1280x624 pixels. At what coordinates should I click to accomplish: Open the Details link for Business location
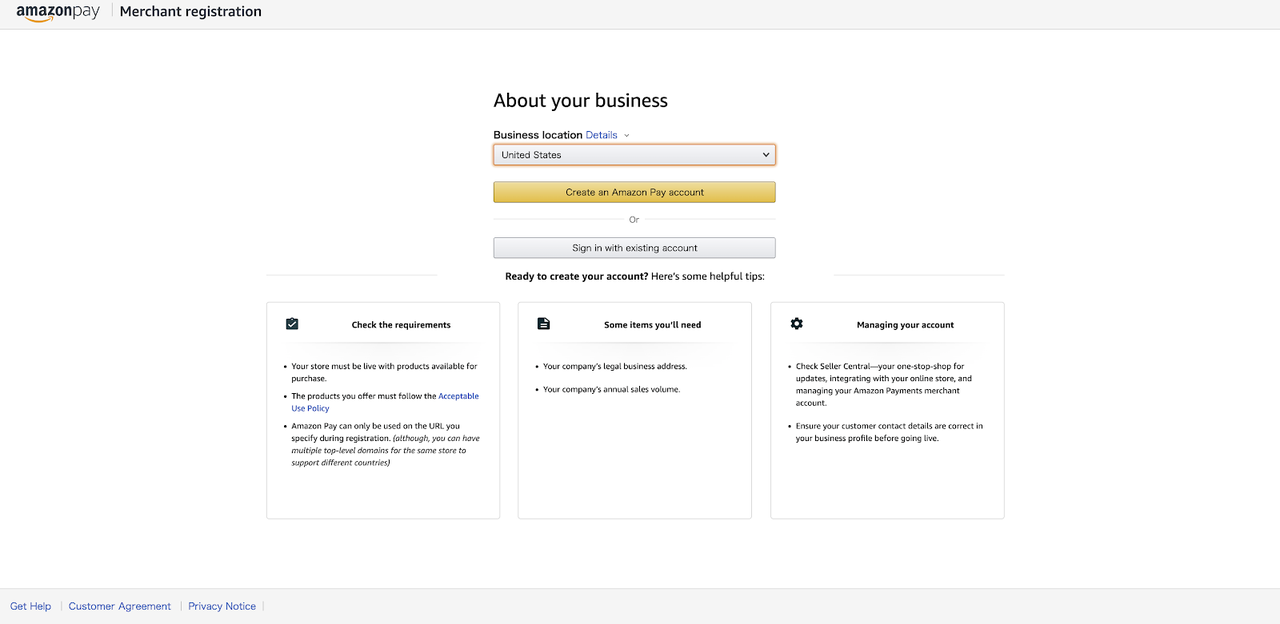pyautogui.click(x=601, y=135)
